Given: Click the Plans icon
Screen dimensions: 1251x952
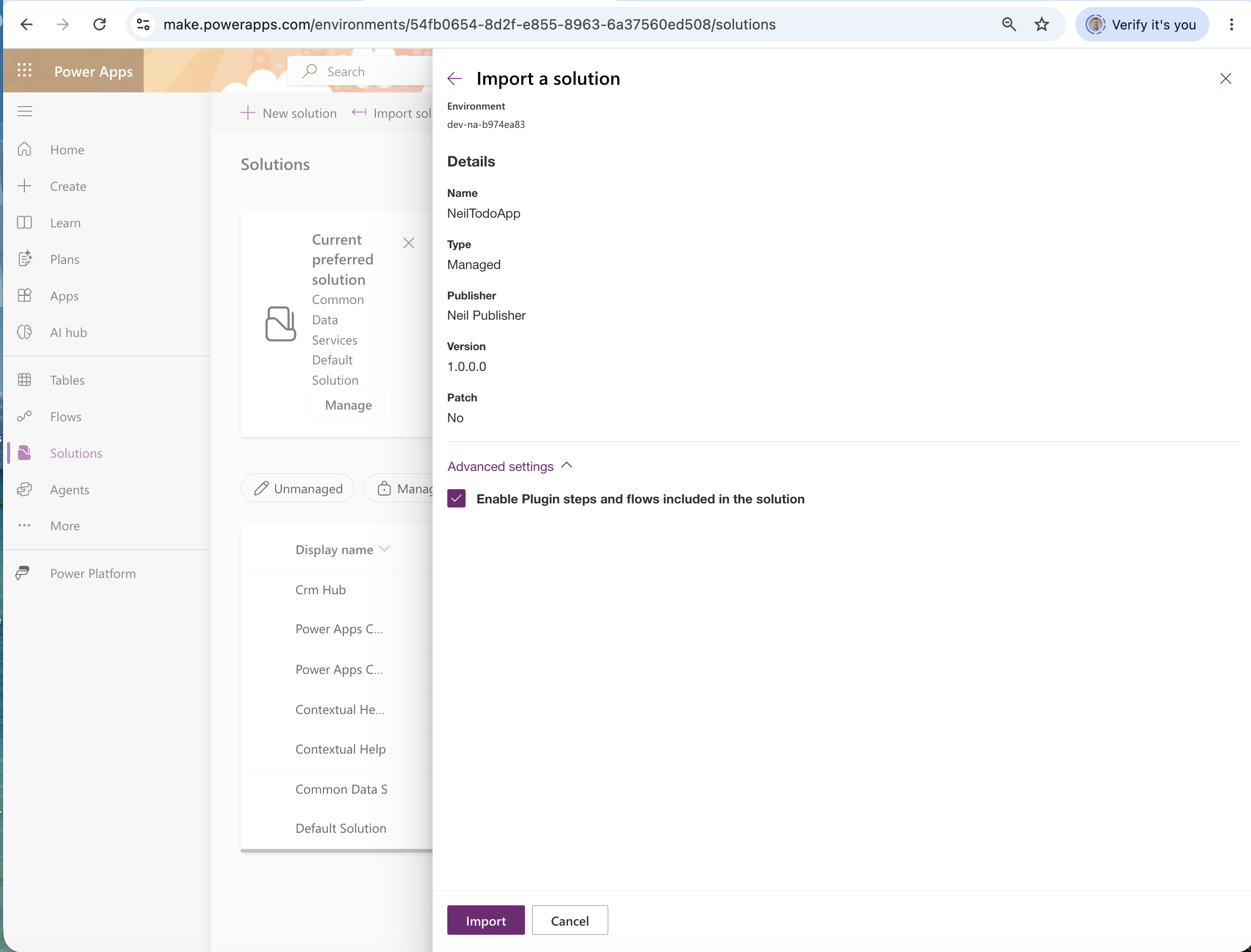Looking at the screenshot, I should pos(24,259).
